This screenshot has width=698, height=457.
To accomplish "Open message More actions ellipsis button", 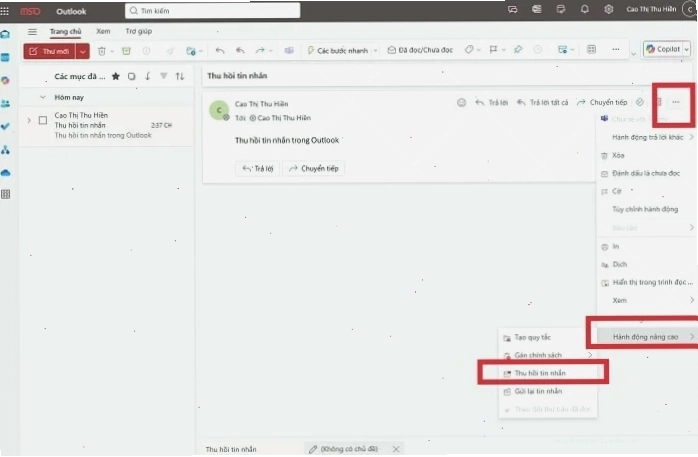I will pos(676,102).
